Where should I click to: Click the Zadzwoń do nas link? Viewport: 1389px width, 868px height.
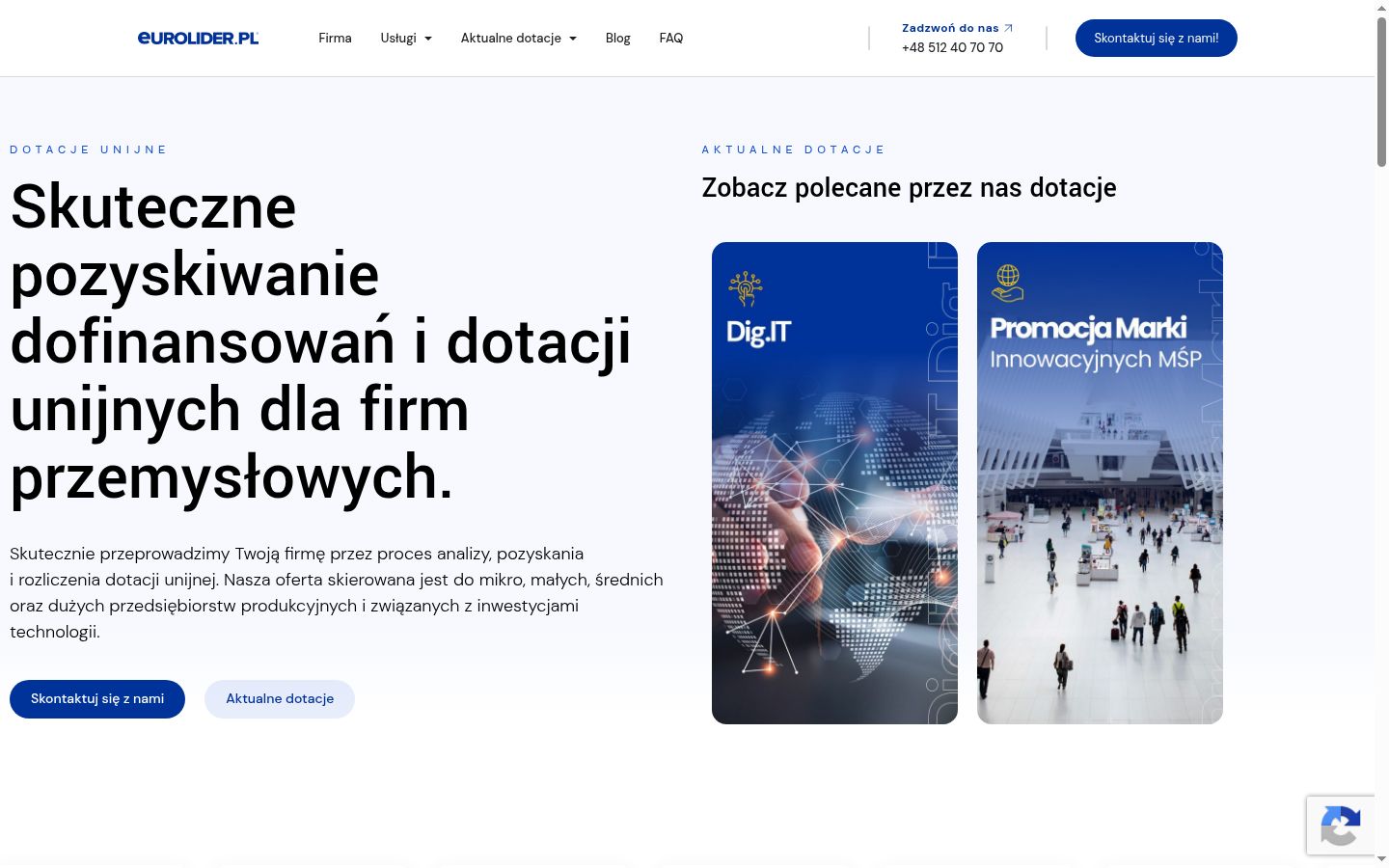950,28
